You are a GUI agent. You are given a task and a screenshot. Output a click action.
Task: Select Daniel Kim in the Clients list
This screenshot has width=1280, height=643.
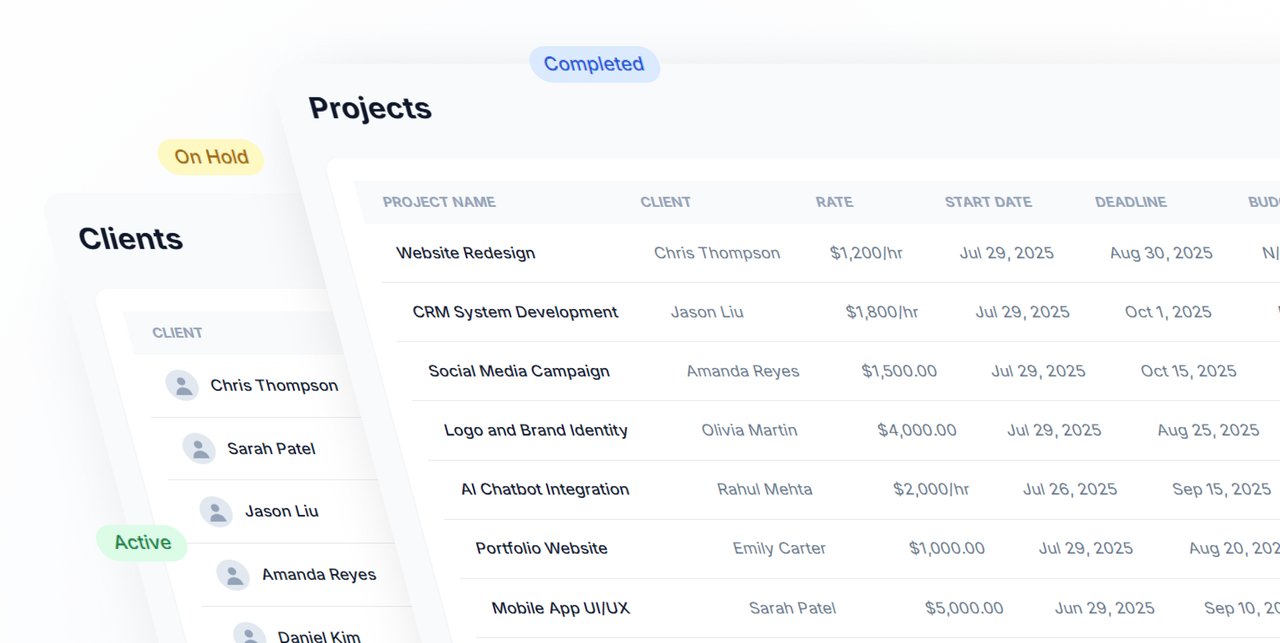(319, 636)
